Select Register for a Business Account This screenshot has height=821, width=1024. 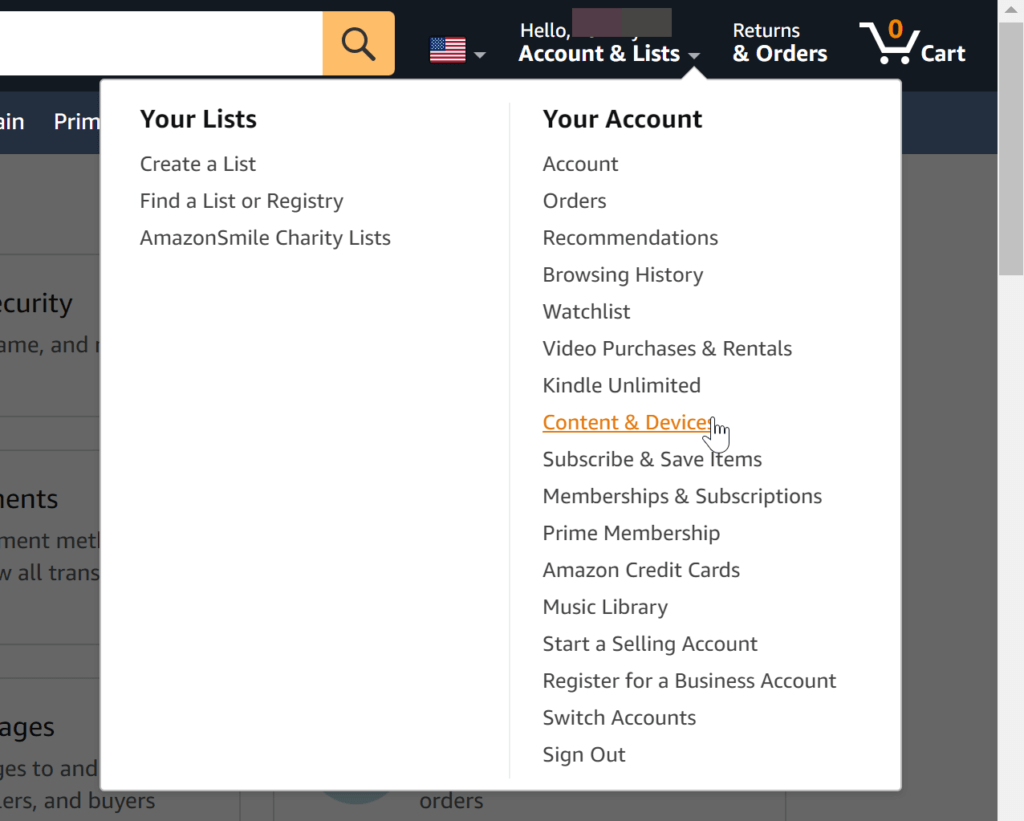[690, 681]
